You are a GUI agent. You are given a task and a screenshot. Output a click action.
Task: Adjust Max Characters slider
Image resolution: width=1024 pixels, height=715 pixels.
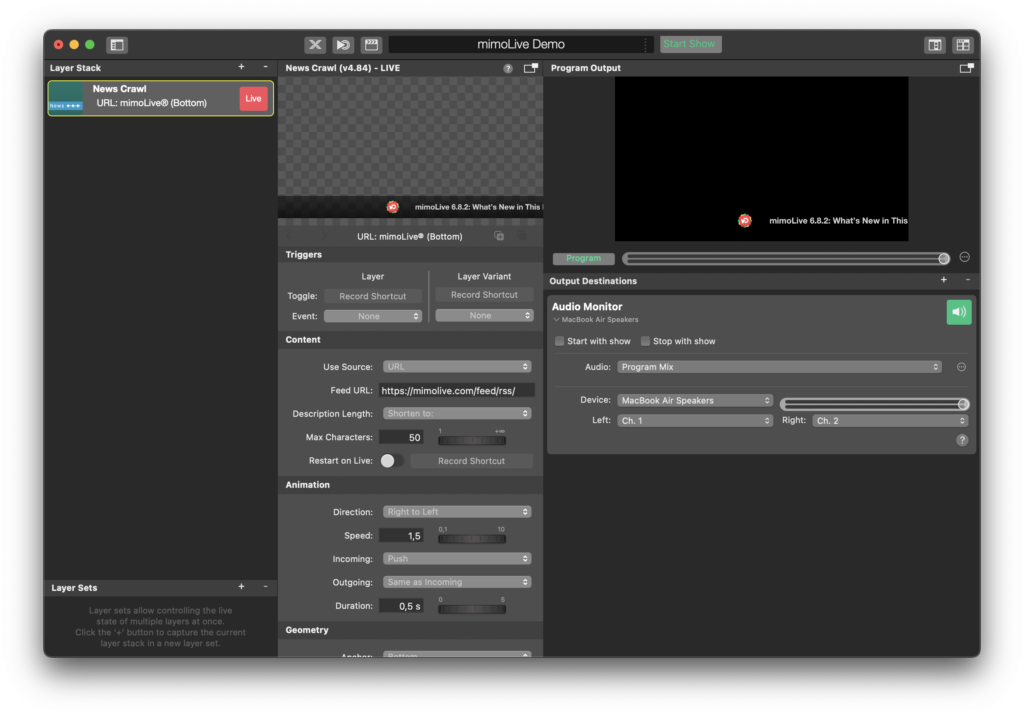click(x=472, y=440)
